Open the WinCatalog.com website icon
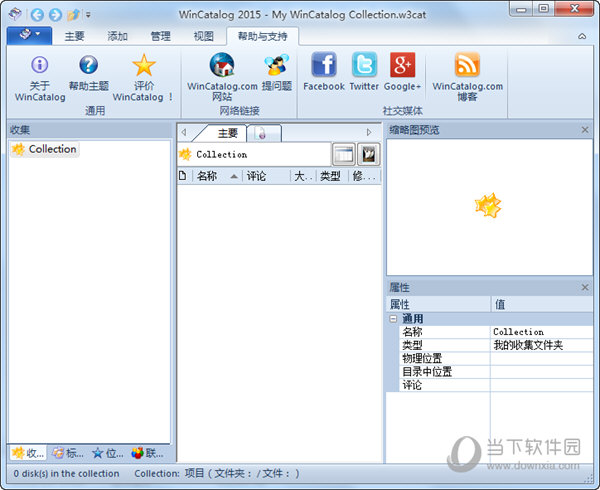Viewport: 600px width, 490px height. point(222,65)
